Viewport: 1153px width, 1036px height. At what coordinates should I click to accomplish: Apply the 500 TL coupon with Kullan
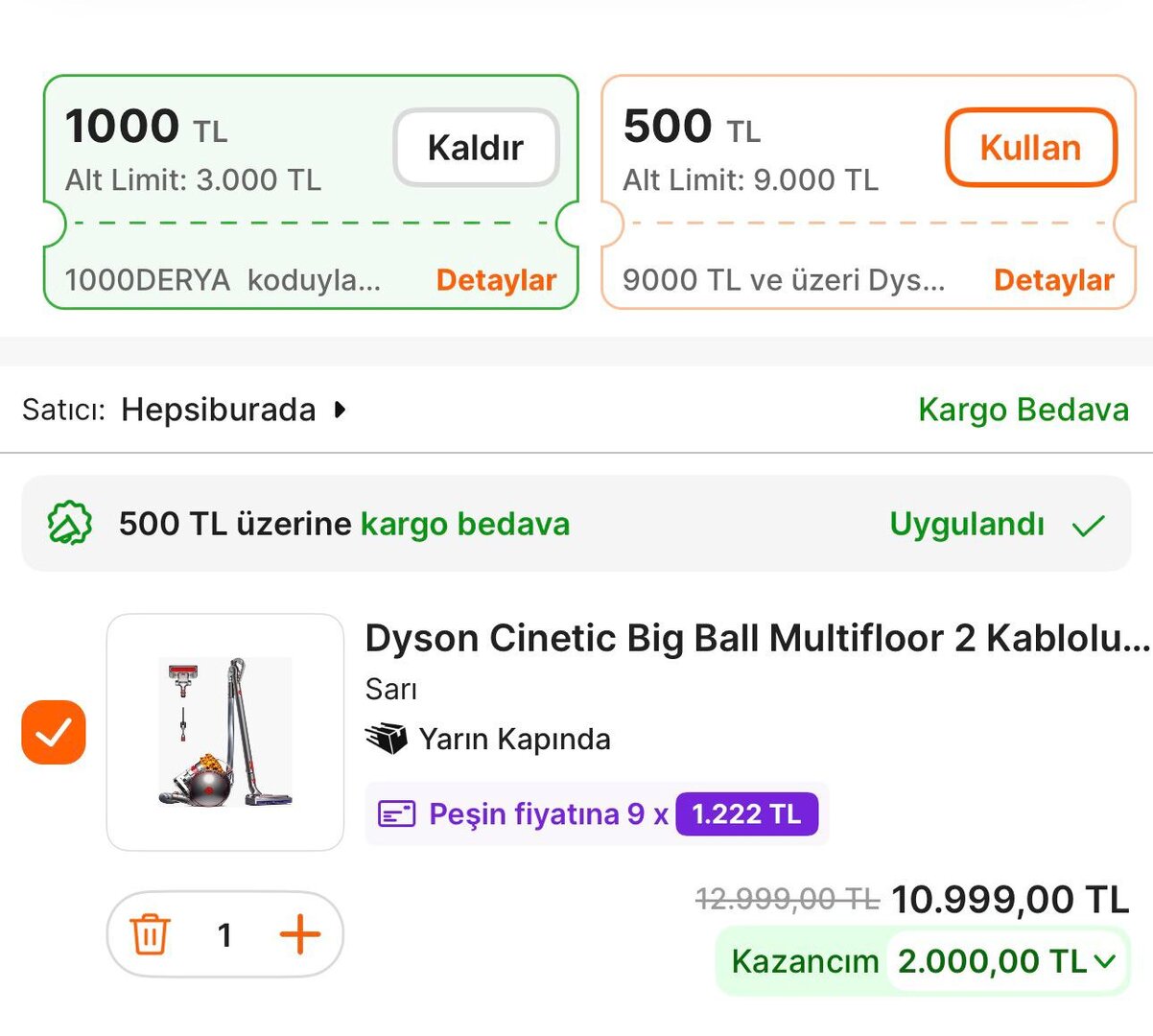[x=1030, y=148]
